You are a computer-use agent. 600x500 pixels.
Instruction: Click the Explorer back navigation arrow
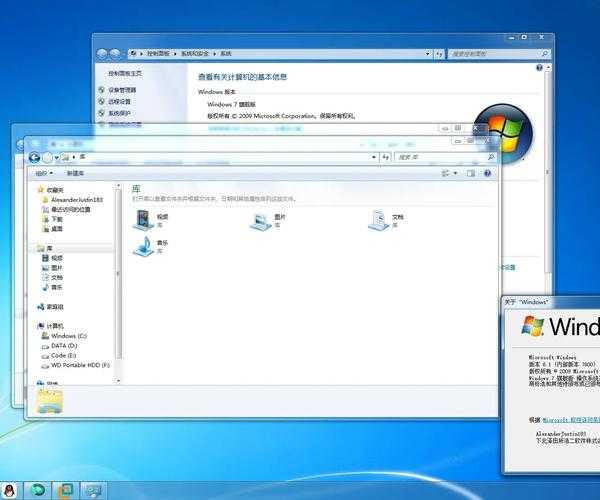(35, 157)
